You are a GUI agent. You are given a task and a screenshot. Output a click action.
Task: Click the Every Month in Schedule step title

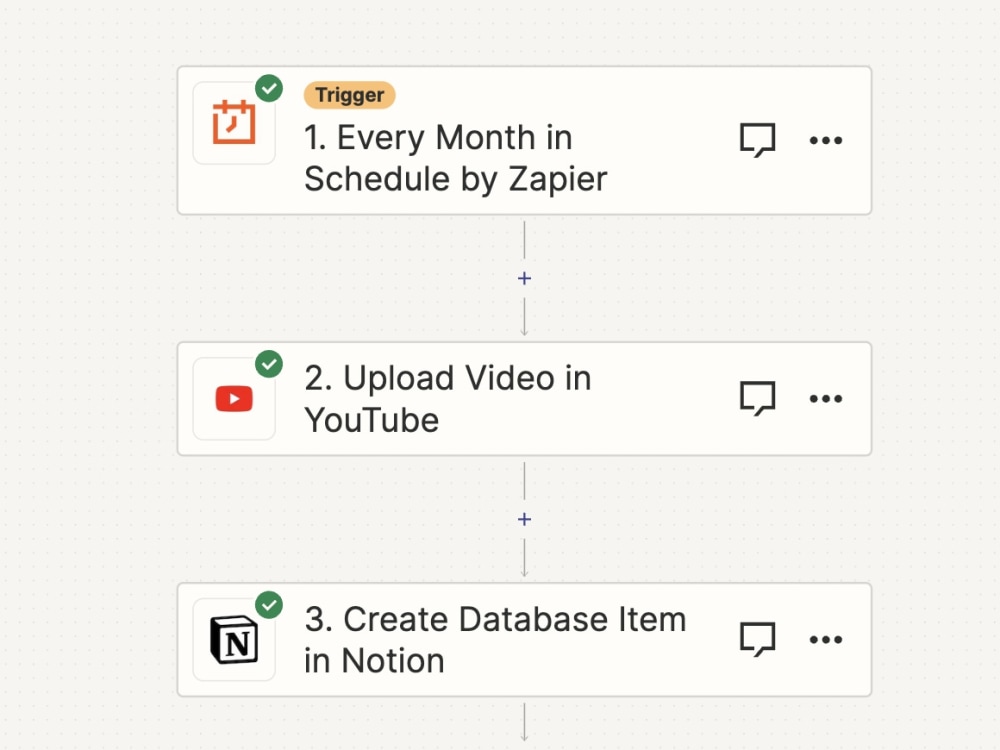click(x=455, y=158)
